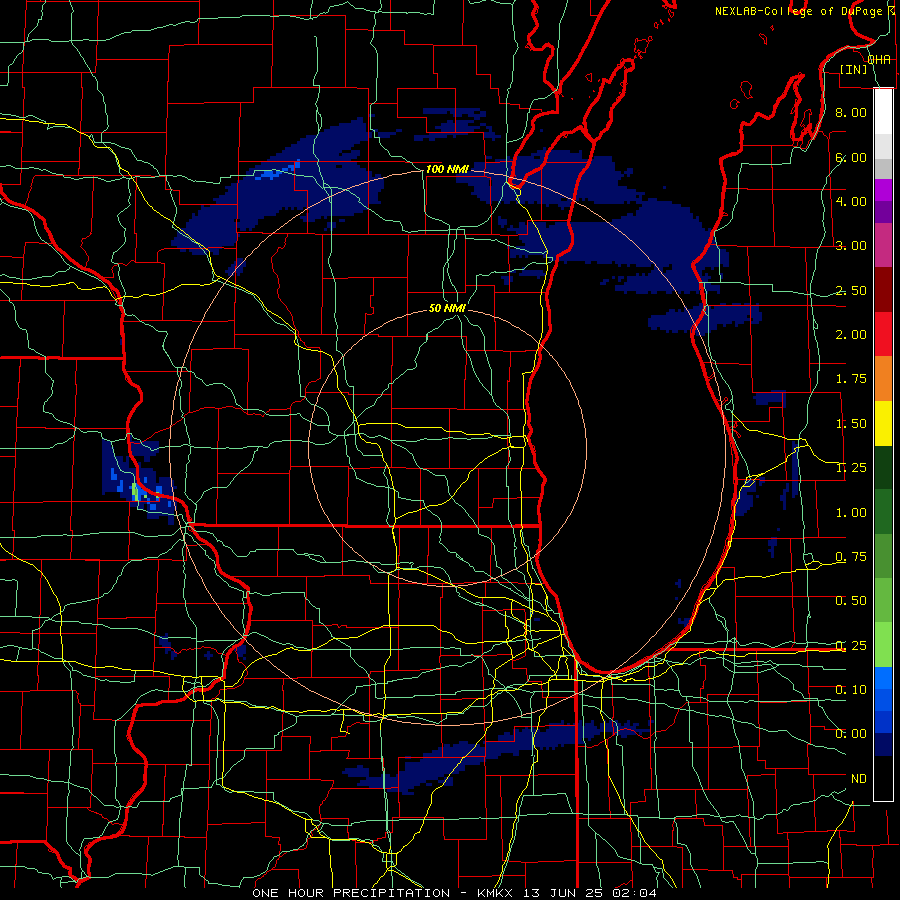Pick the bright red legend swatch

(x=883, y=334)
